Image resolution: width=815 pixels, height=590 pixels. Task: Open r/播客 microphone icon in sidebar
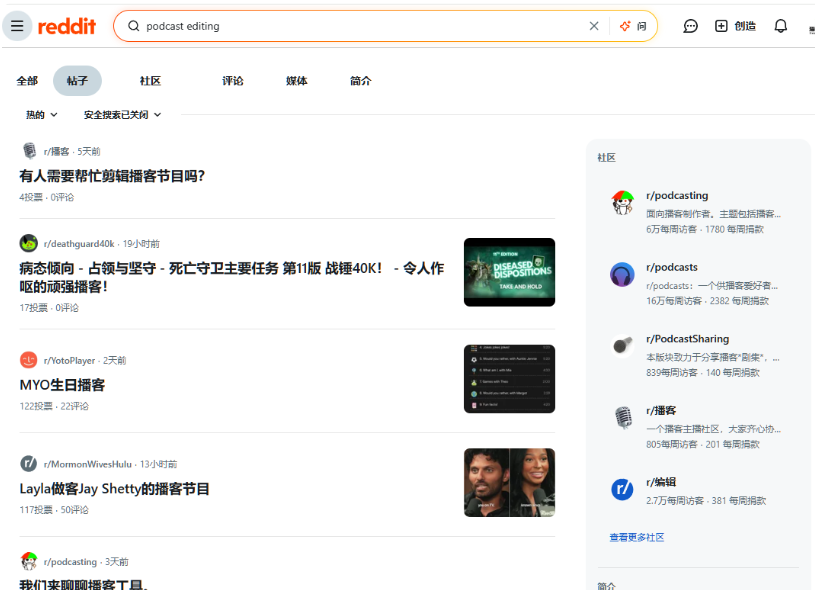pos(622,417)
